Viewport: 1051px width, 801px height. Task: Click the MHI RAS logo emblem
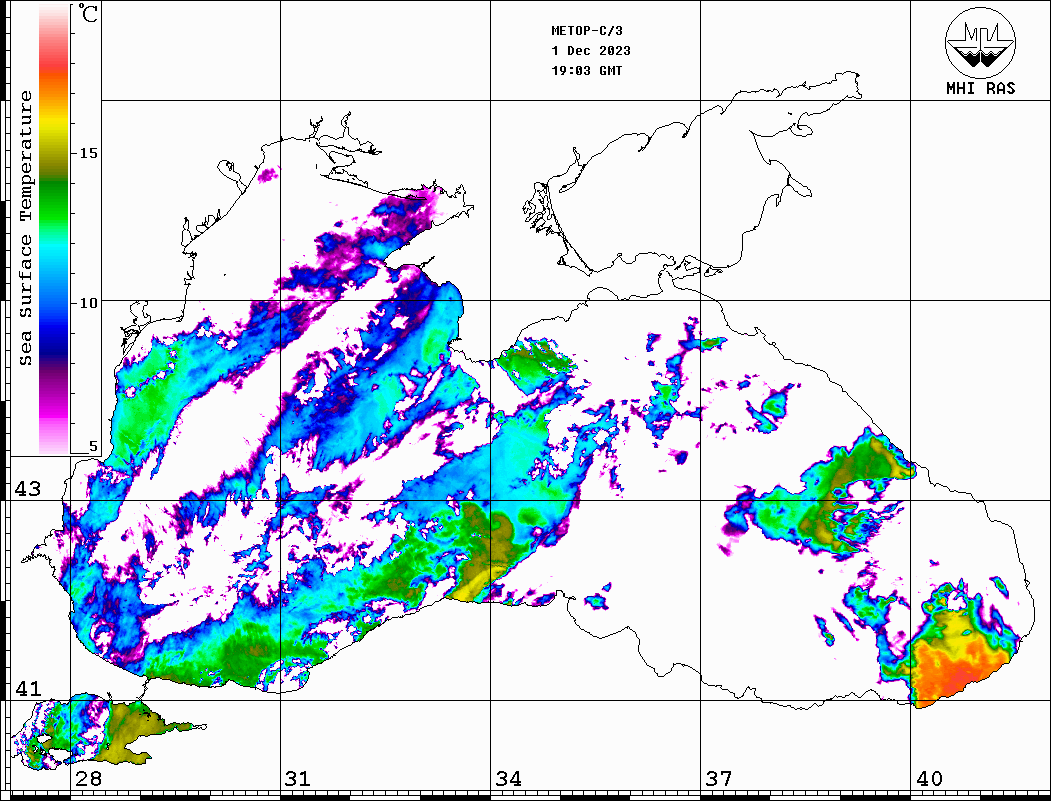click(980, 42)
